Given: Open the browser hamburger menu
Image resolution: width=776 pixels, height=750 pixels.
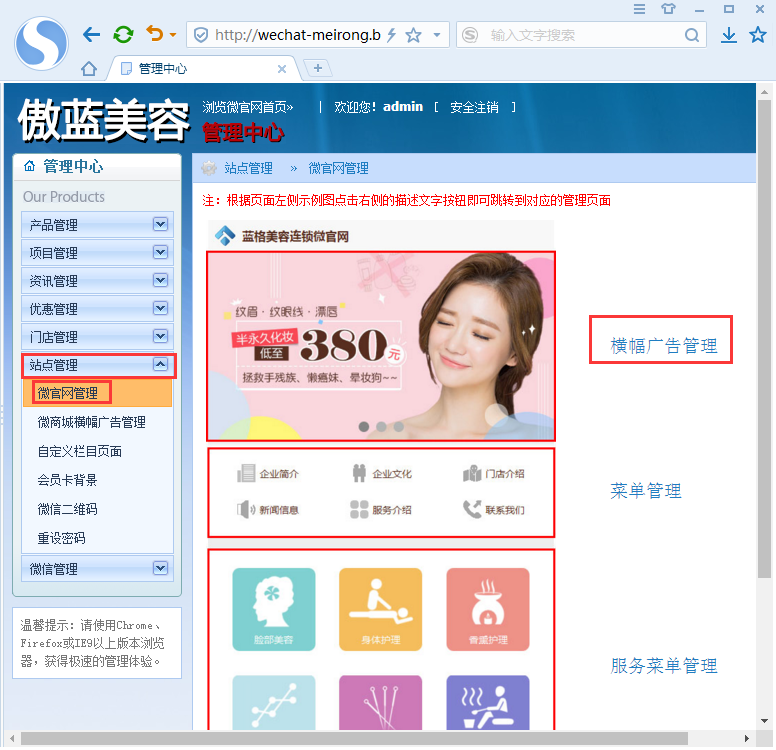Looking at the screenshot, I should click(639, 9).
